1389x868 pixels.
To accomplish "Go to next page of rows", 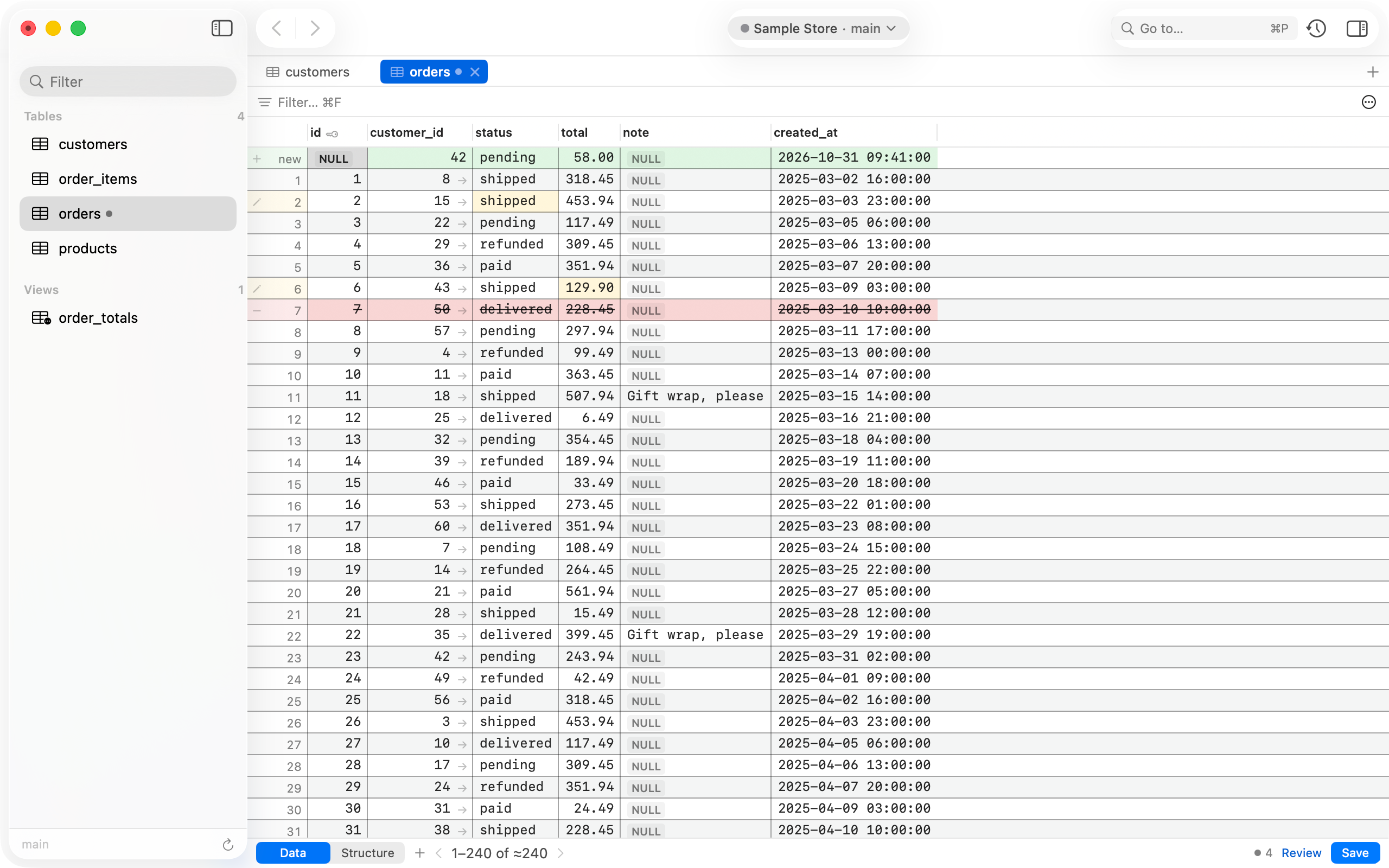I will [x=561, y=853].
